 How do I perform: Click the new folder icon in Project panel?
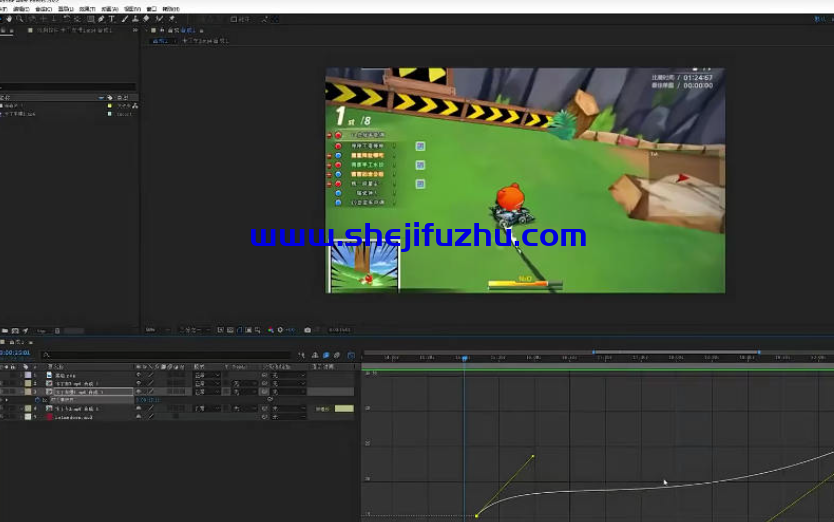click(5, 330)
